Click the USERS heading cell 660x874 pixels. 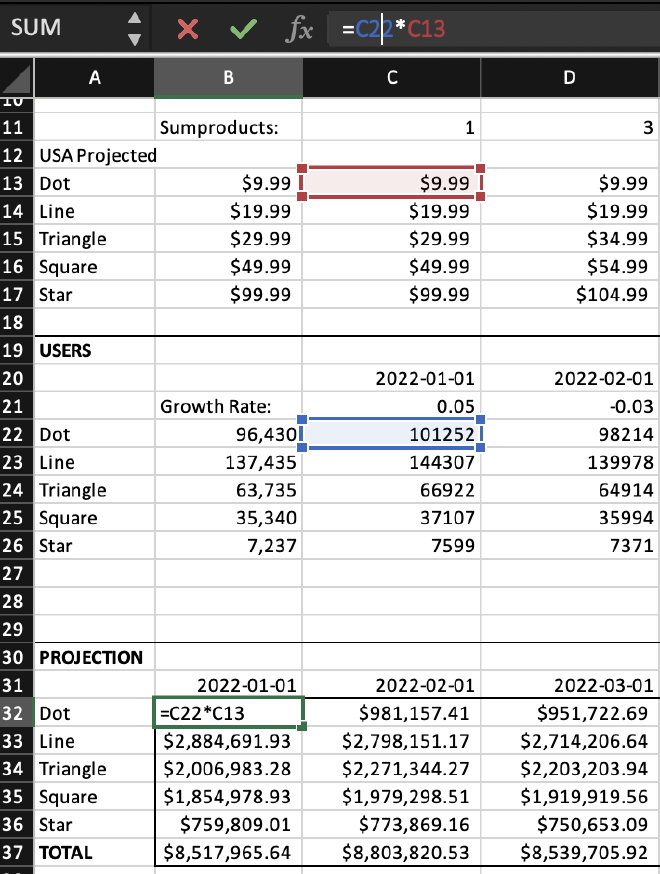94,351
